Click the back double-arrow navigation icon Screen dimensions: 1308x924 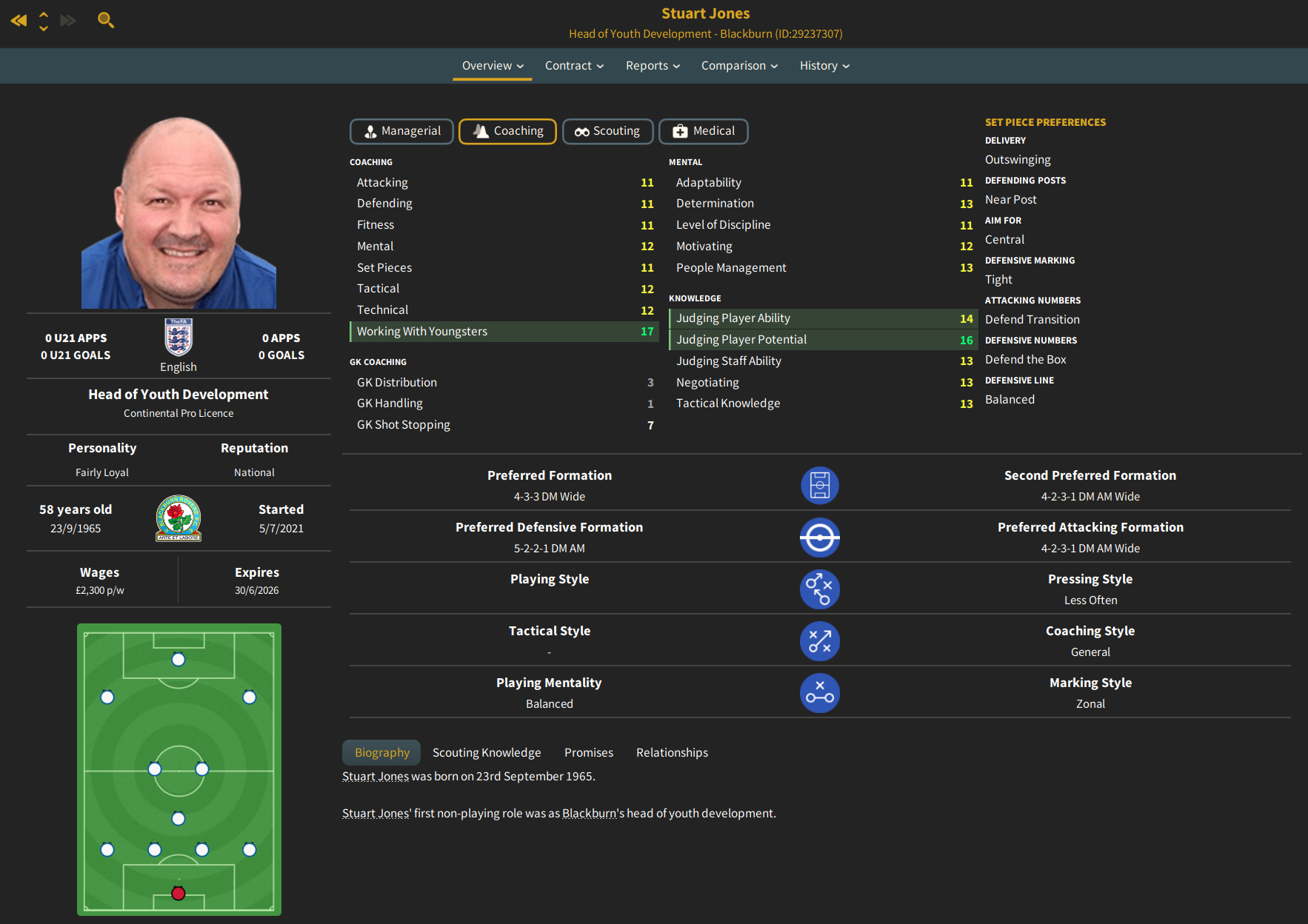(19, 20)
